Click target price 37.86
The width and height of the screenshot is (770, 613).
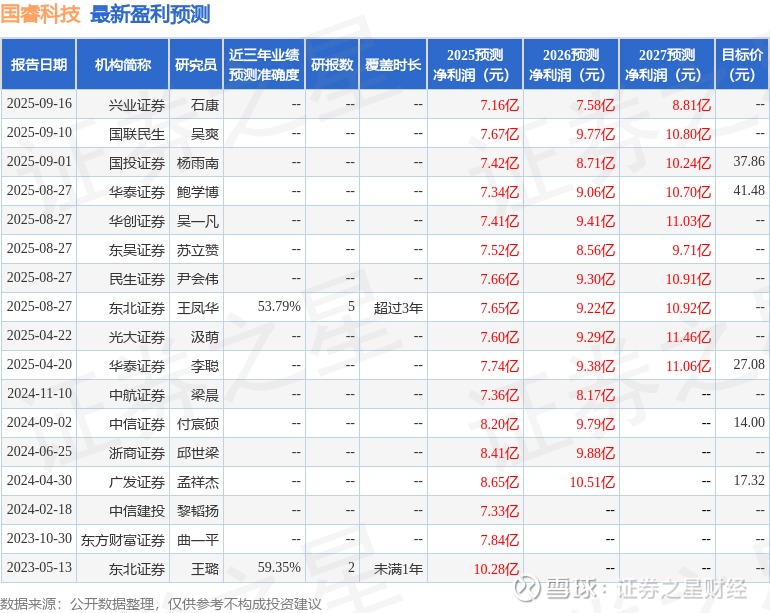(x=749, y=162)
